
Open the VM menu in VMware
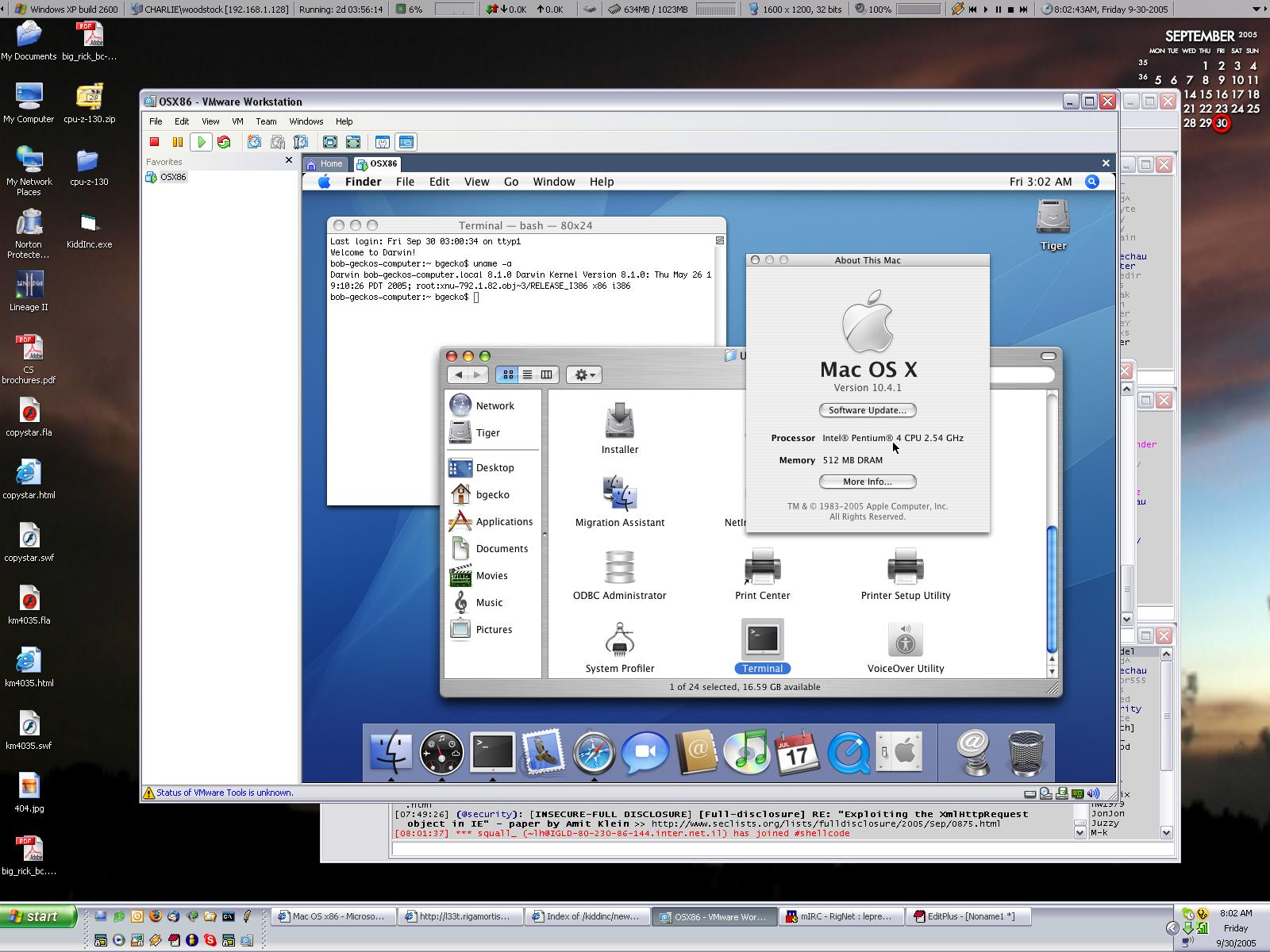(x=237, y=121)
